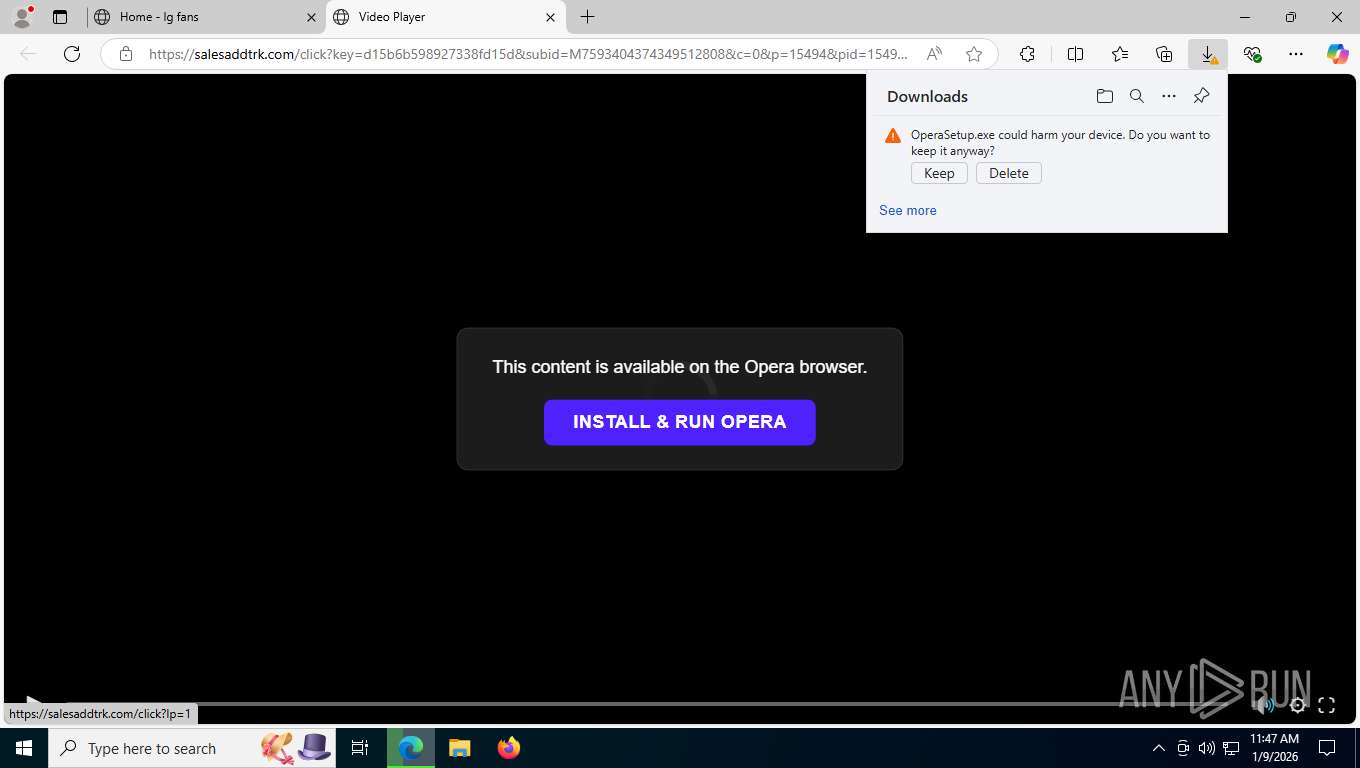Keep the OperaSetup.exe download
Screen dimensions: 1360x768
[x=939, y=173]
